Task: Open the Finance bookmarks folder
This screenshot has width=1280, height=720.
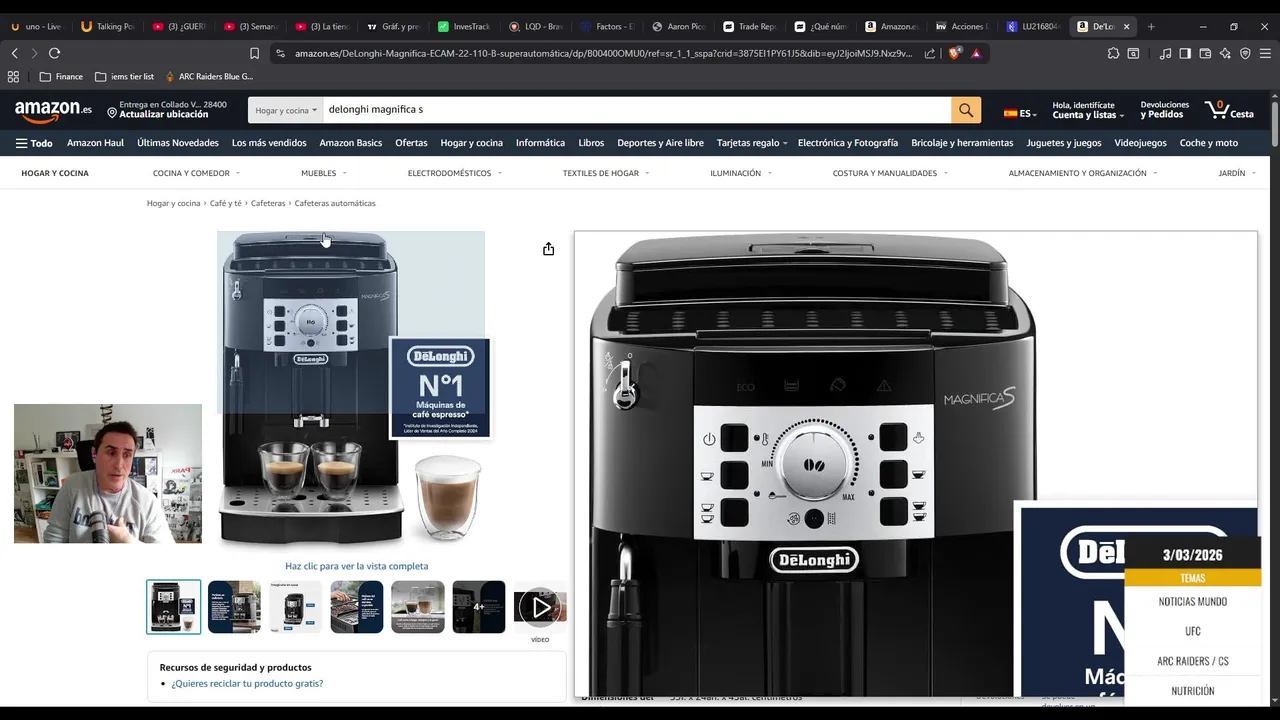Action: pos(61,76)
